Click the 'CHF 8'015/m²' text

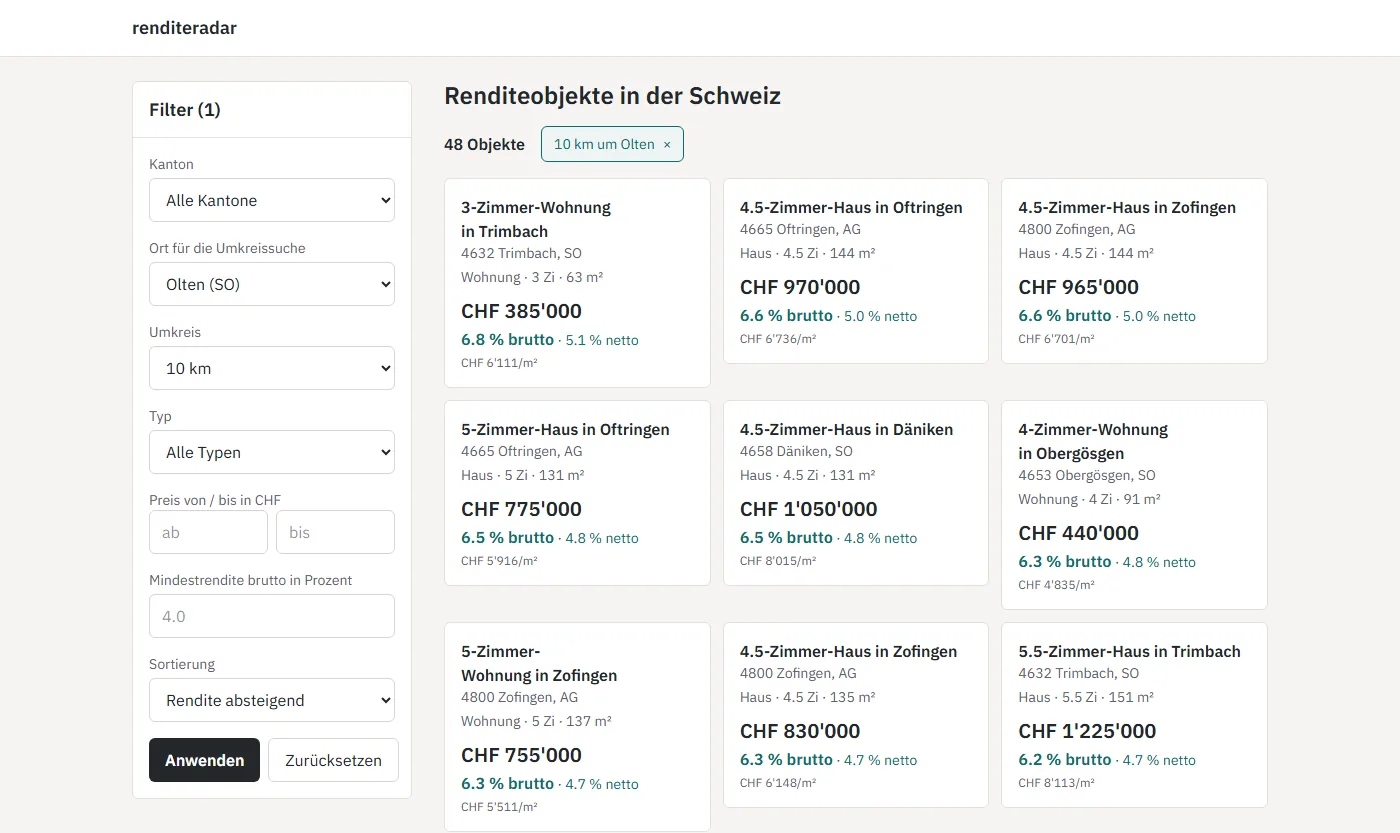coord(778,561)
